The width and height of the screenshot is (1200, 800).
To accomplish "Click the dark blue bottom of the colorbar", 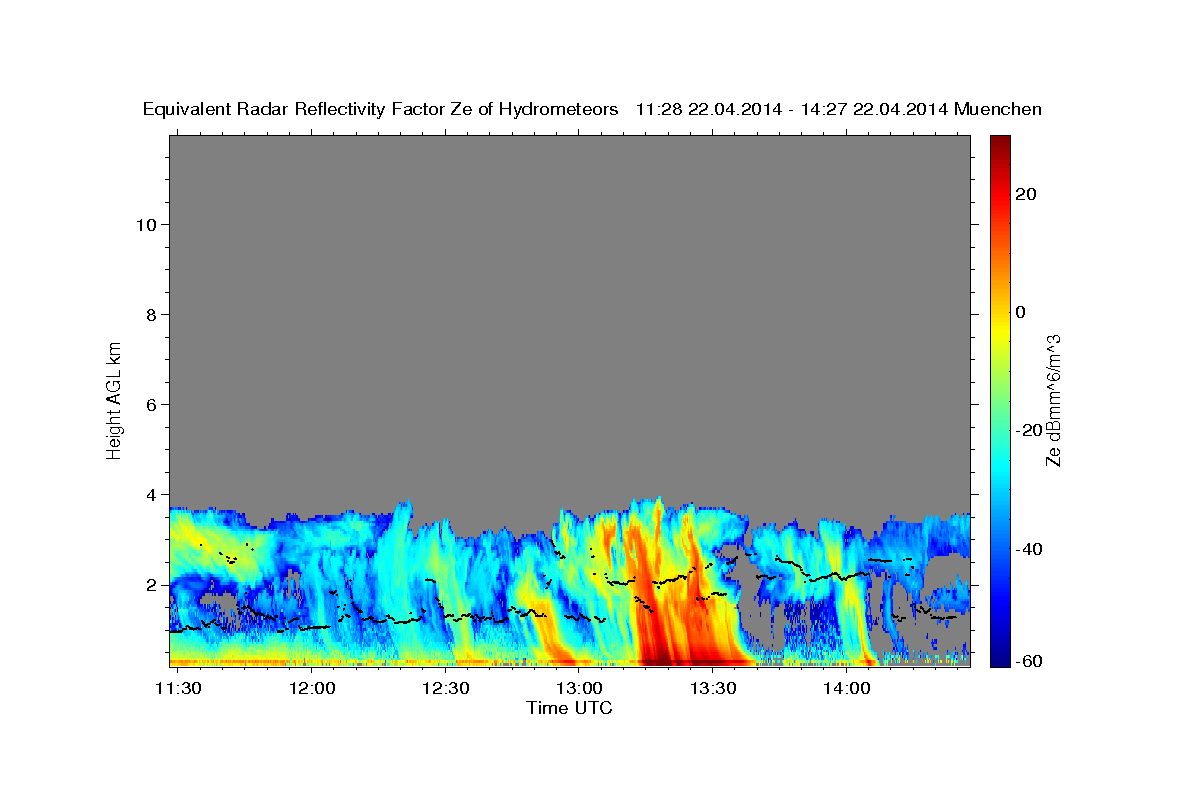I will (999, 655).
